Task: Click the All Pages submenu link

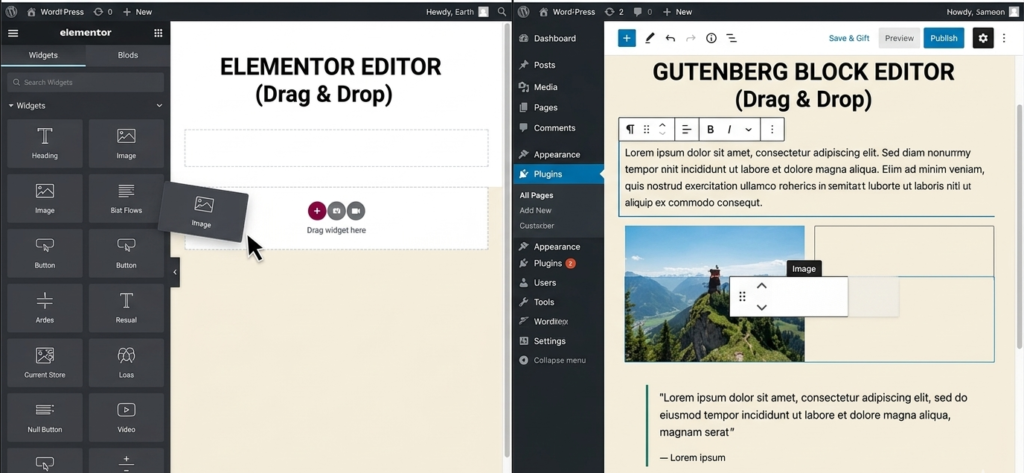Action: pyautogui.click(x=536, y=195)
